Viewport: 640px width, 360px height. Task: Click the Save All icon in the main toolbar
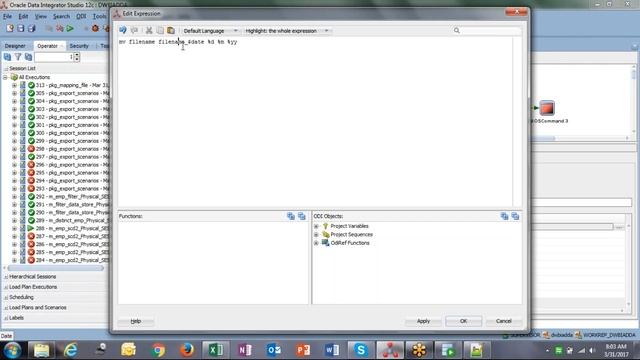[31, 28]
